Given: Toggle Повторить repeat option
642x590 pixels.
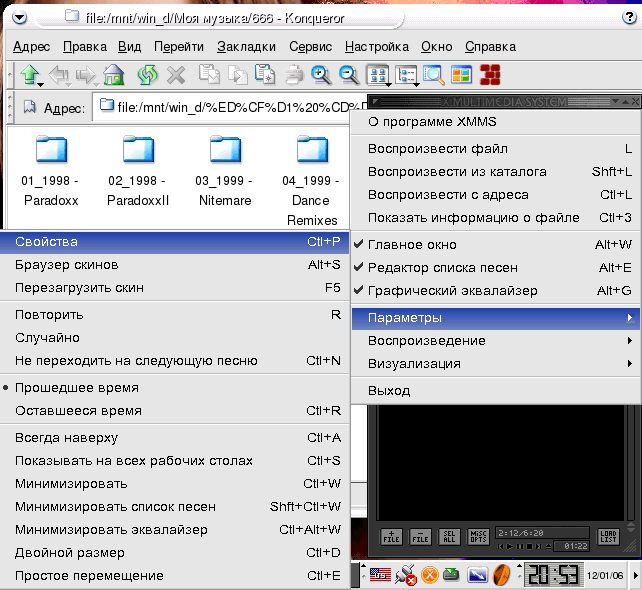Looking at the screenshot, I should pyautogui.click(x=174, y=314).
